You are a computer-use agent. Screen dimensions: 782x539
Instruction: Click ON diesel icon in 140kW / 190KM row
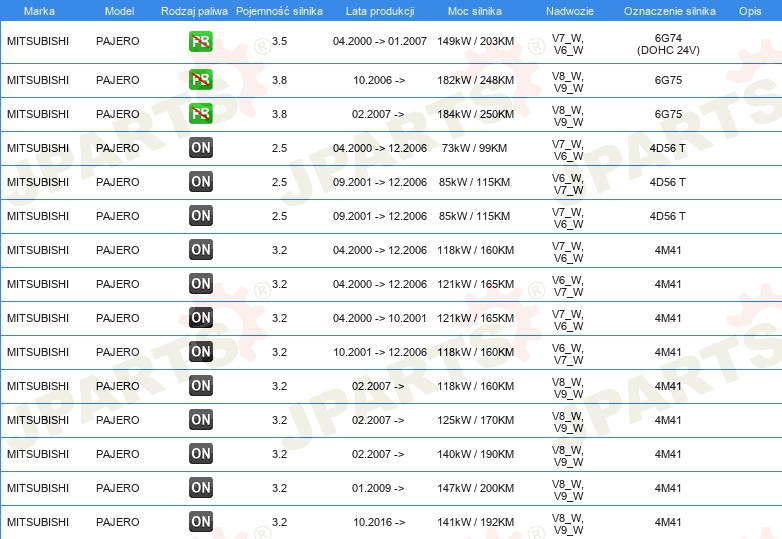tap(200, 454)
